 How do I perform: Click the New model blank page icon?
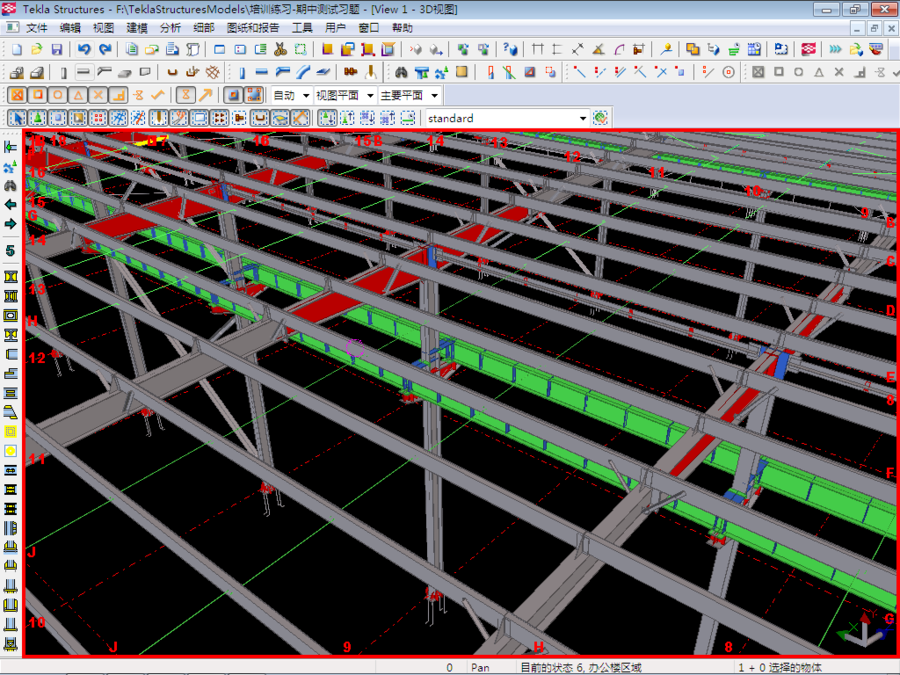17,49
